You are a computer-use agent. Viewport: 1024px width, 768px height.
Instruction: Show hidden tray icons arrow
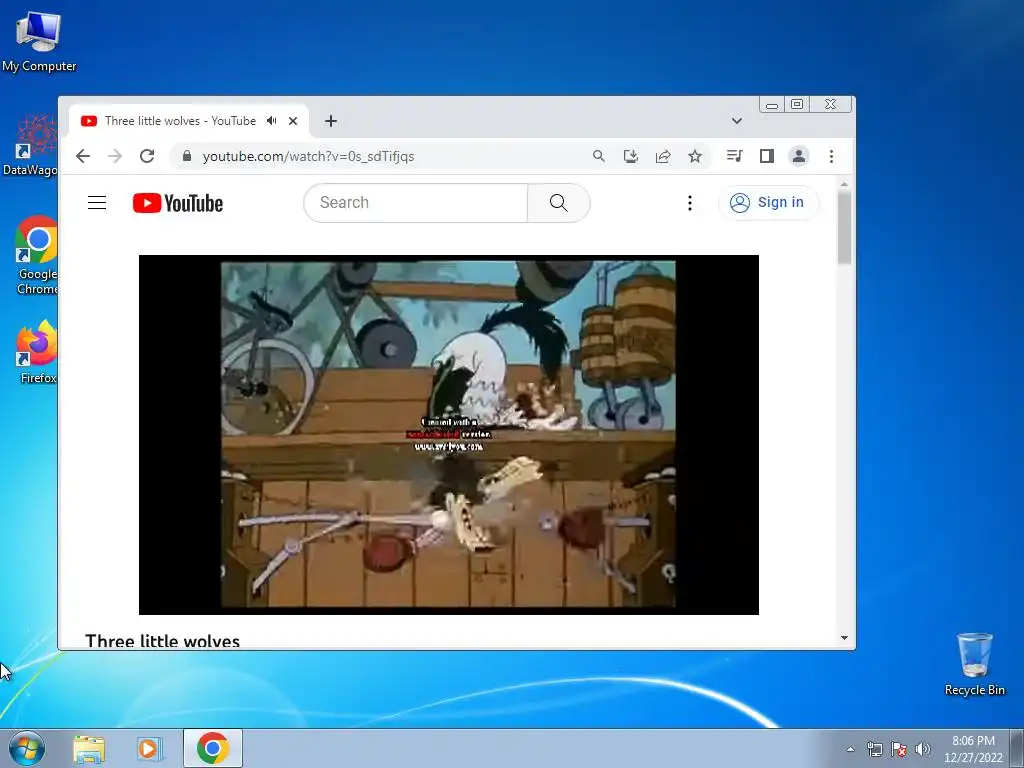coord(850,749)
